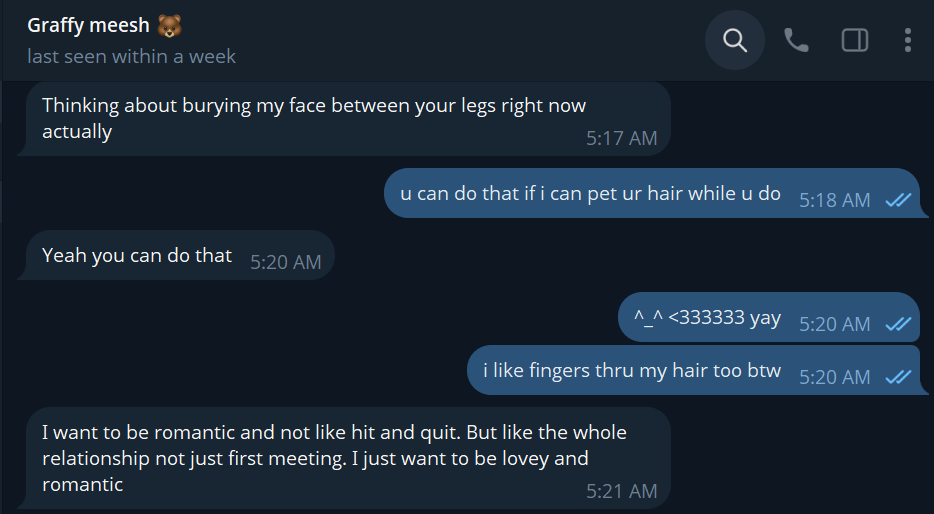Select the 'u can do that if i can pet' message
The height and width of the screenshot is (514, 934).
pyautogui.click(x=655, y=193)
